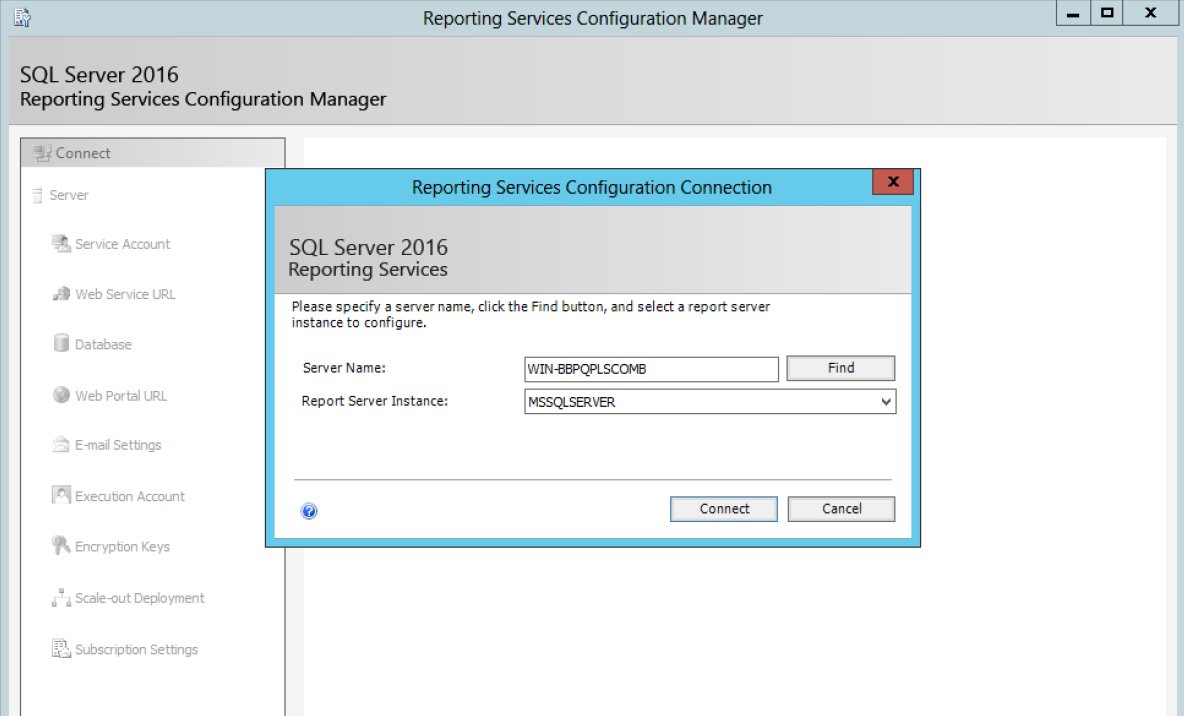Click the application icon in the title bar
1184x716 pixels.
pyautogui.click(x=23, y=17)
